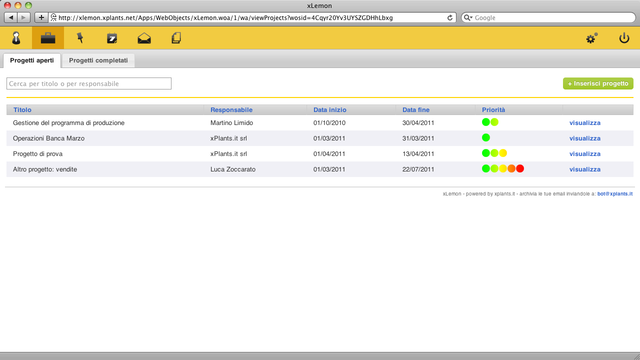Select title 'Operazioni Banca Marzo'

click(x=49, y=138)
